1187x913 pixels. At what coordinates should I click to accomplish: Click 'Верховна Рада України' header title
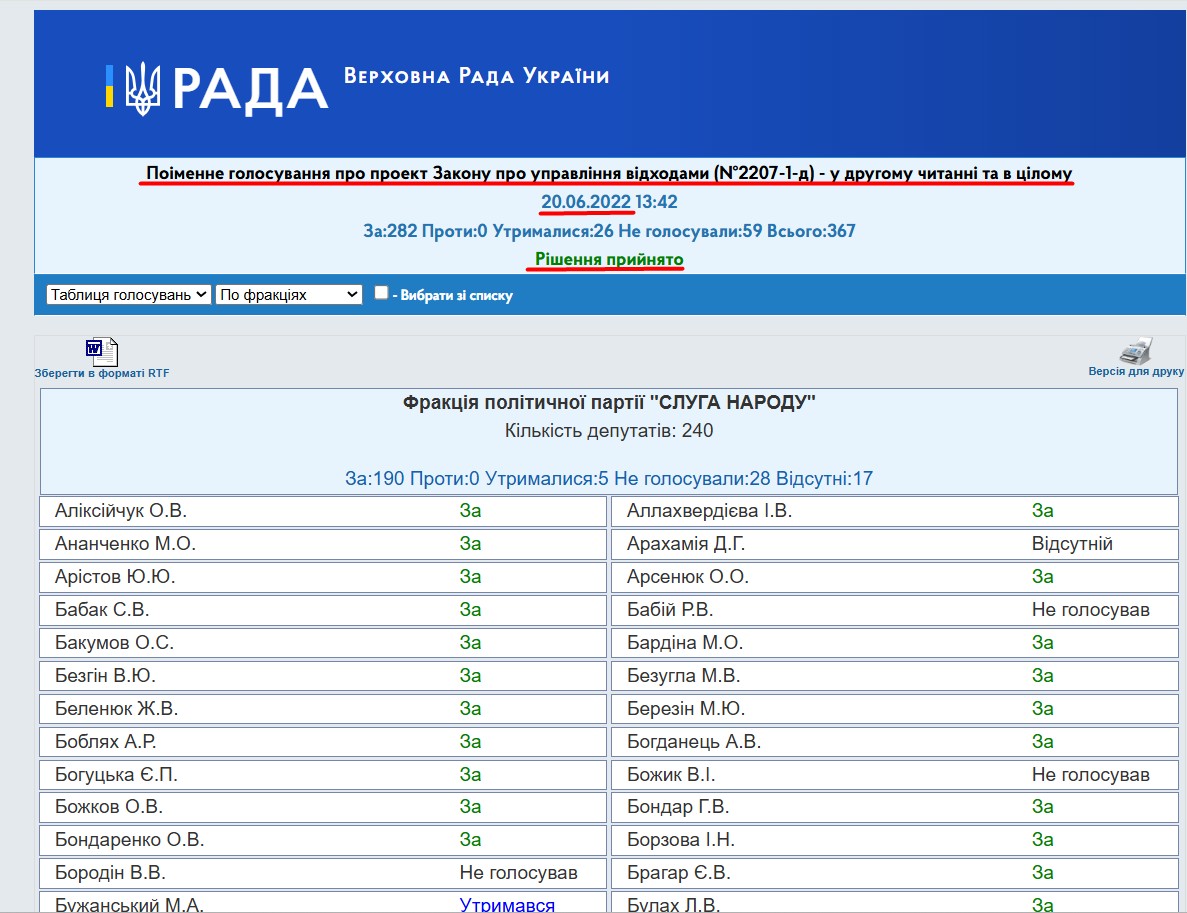[476, 76]
